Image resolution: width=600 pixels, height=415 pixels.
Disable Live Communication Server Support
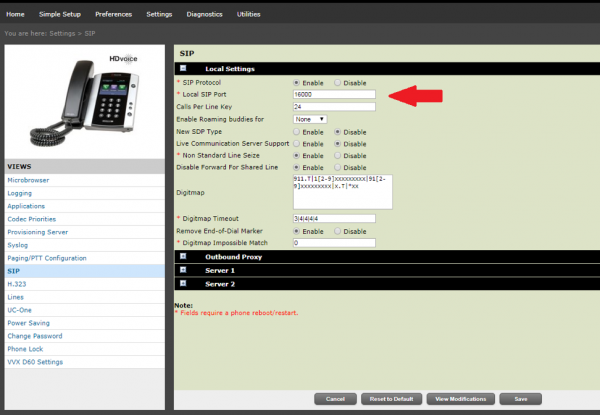click(x=338, y=144)
